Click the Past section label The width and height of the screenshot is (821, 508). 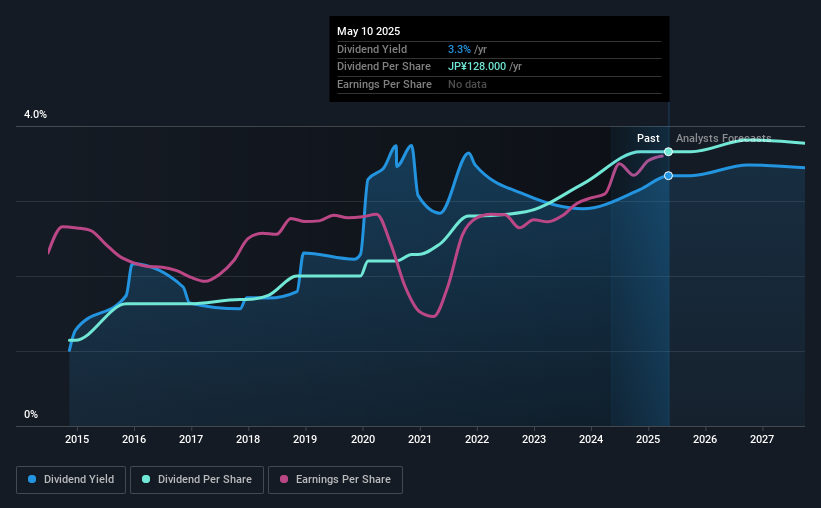tap(648, 138)
